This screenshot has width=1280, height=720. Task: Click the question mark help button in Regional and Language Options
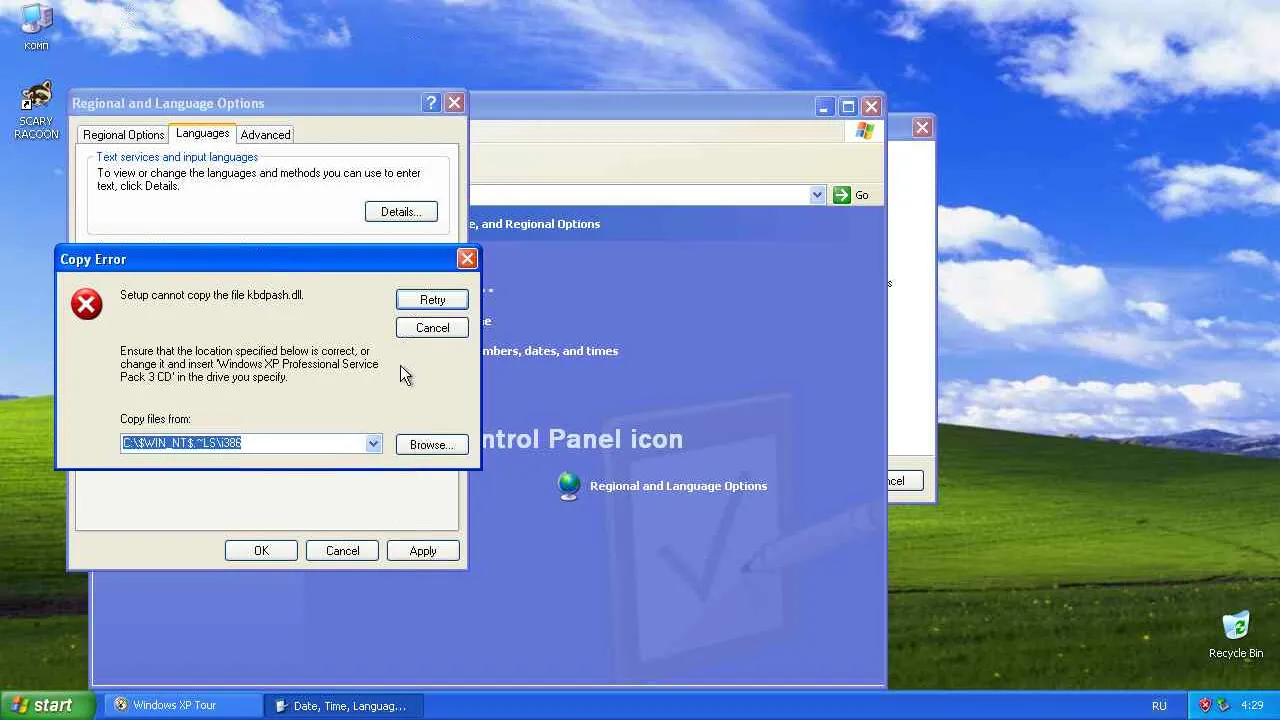click(431, 103)
